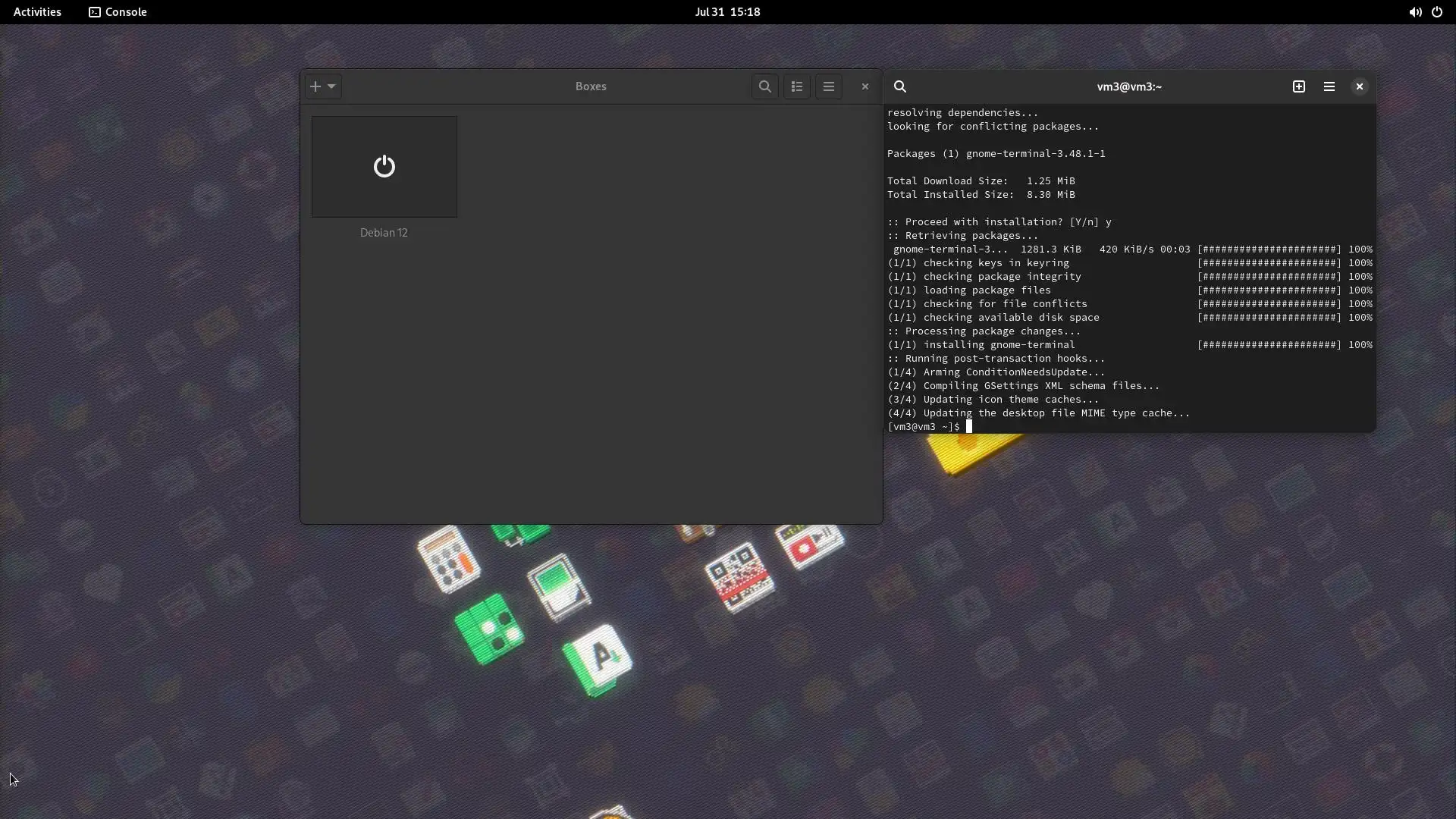Open the Boxes hamburger menu
This screenshot has height=819, width=1456.
coord(828,86)
